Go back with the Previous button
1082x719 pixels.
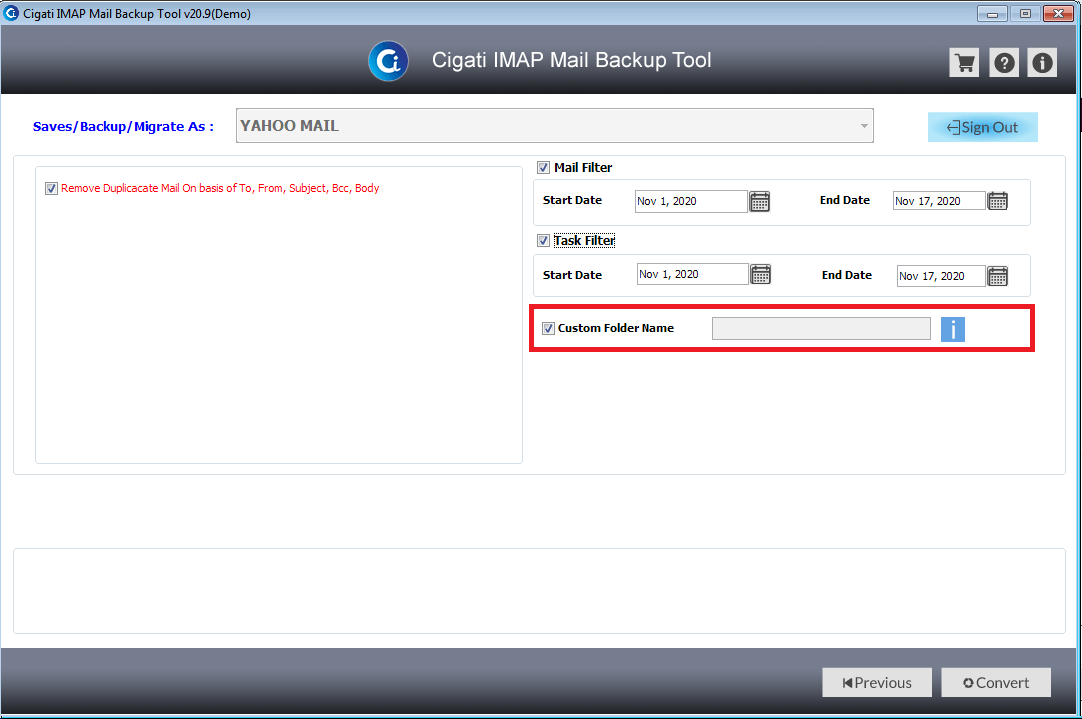[877, 682]
